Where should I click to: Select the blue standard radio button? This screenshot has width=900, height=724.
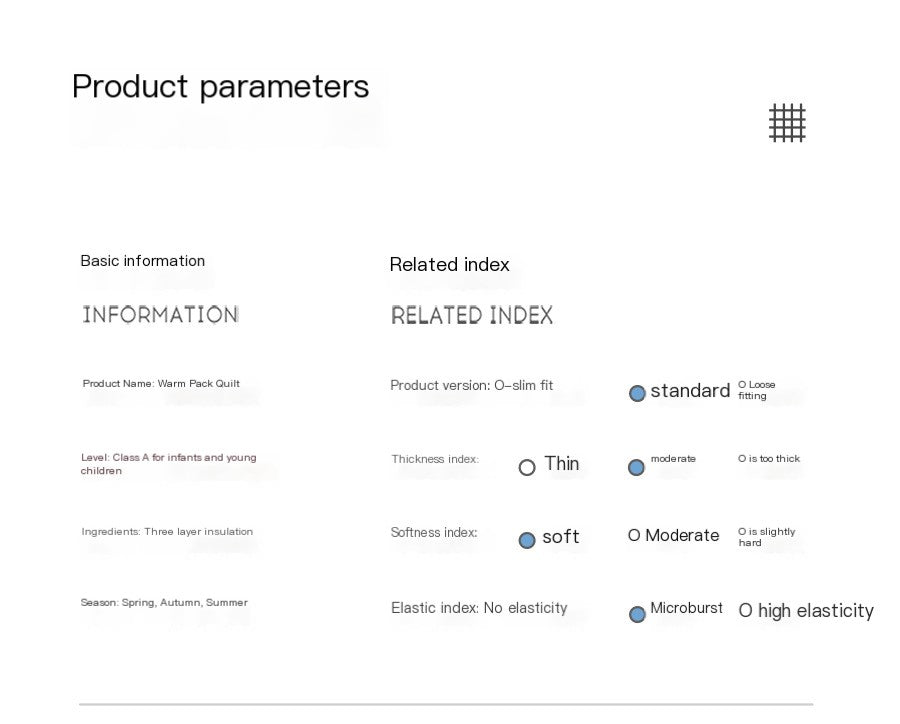point(637,393)
